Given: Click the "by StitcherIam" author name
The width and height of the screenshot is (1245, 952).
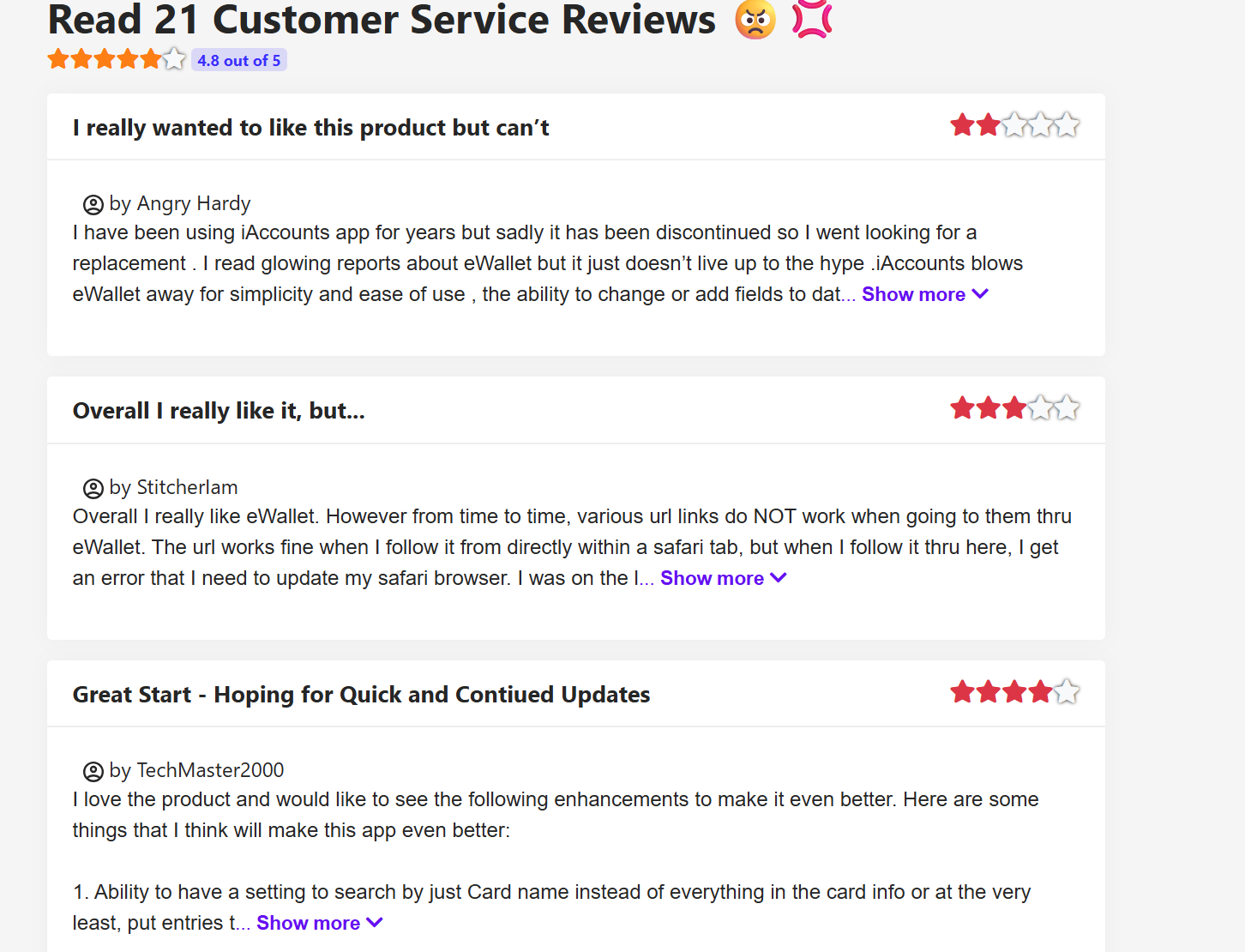Looking at the screenshot, I should 173,488.
